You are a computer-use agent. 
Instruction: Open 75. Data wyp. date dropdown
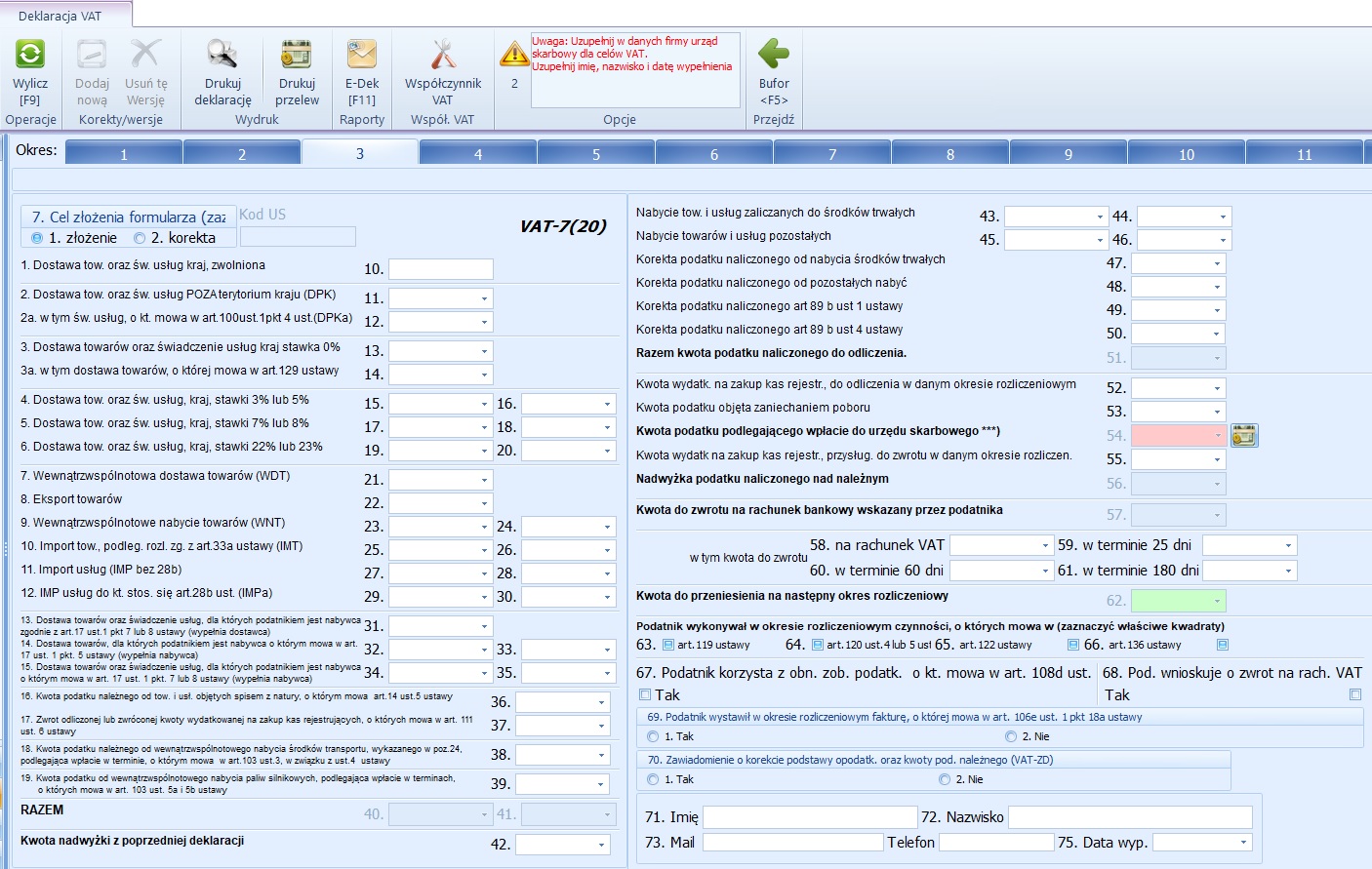(x=1243, y=842)
